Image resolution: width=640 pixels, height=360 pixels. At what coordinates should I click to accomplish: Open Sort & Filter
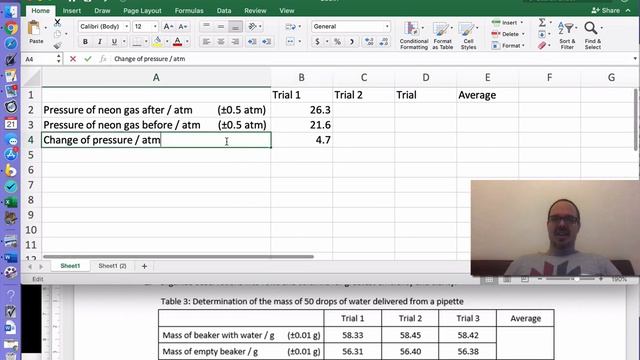point(567,36)
